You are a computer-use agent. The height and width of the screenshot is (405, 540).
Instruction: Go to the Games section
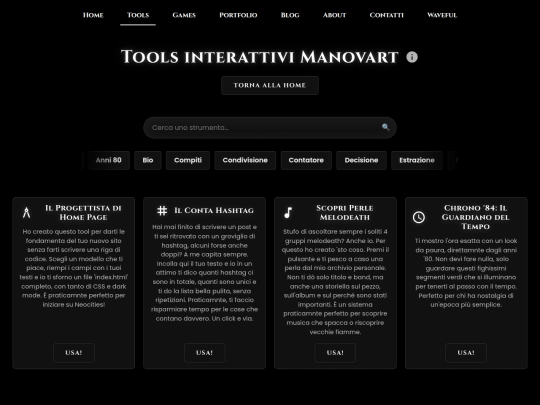pos(184,15)
